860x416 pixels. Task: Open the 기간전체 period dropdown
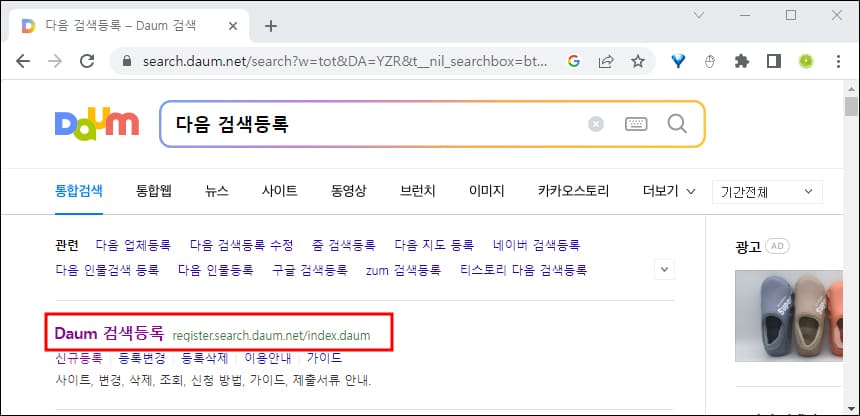tap(767, 192)
